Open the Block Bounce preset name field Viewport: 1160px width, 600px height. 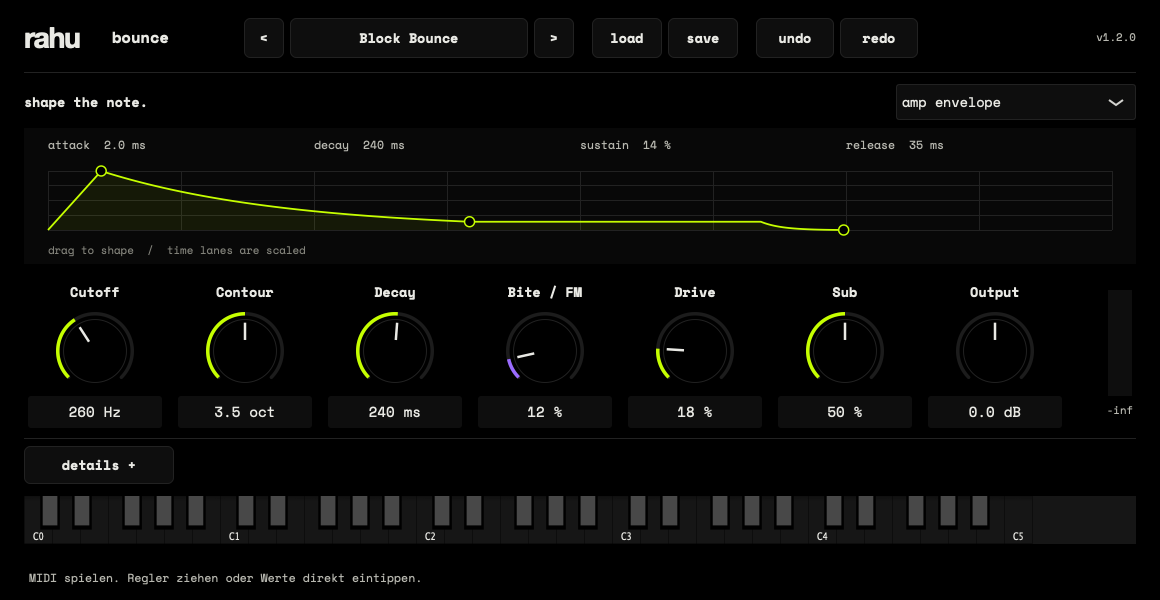[x=408, y=38]
